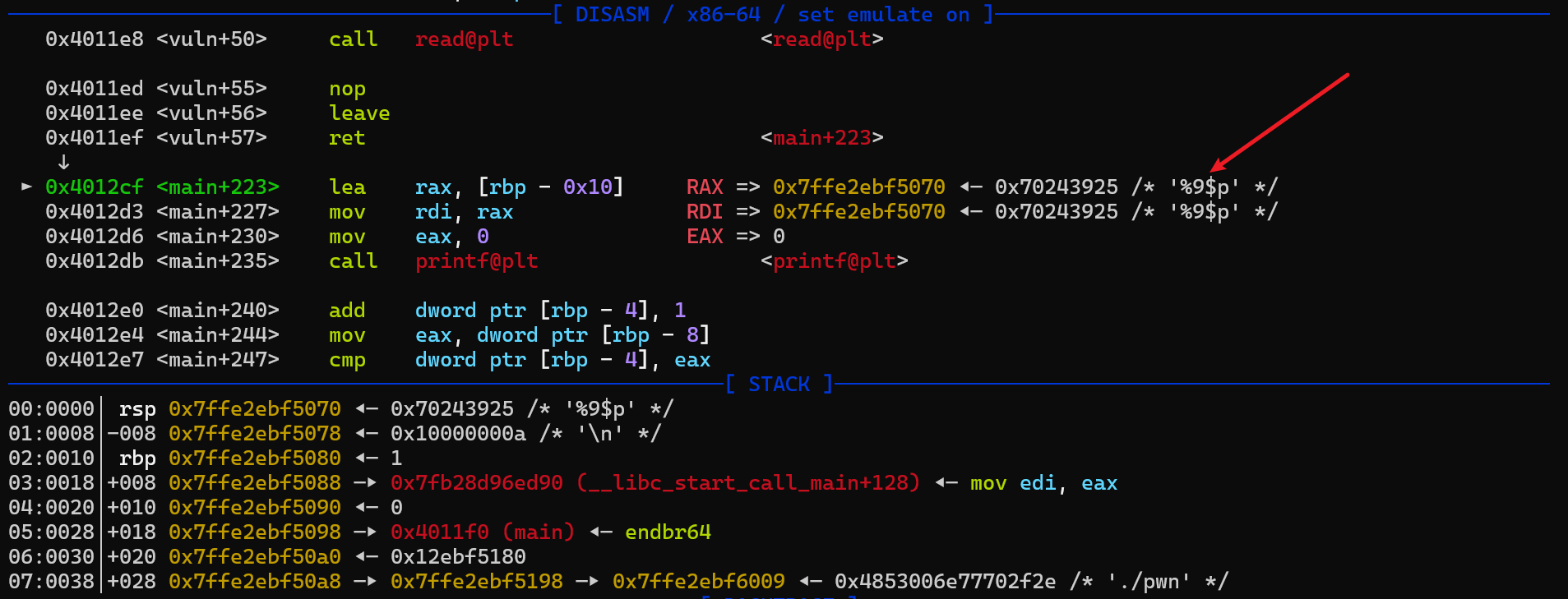The width and height of the screenshot is (1568, 599).
Task: Click the <main+223> return target beside ret
Action: coord(821,138)
